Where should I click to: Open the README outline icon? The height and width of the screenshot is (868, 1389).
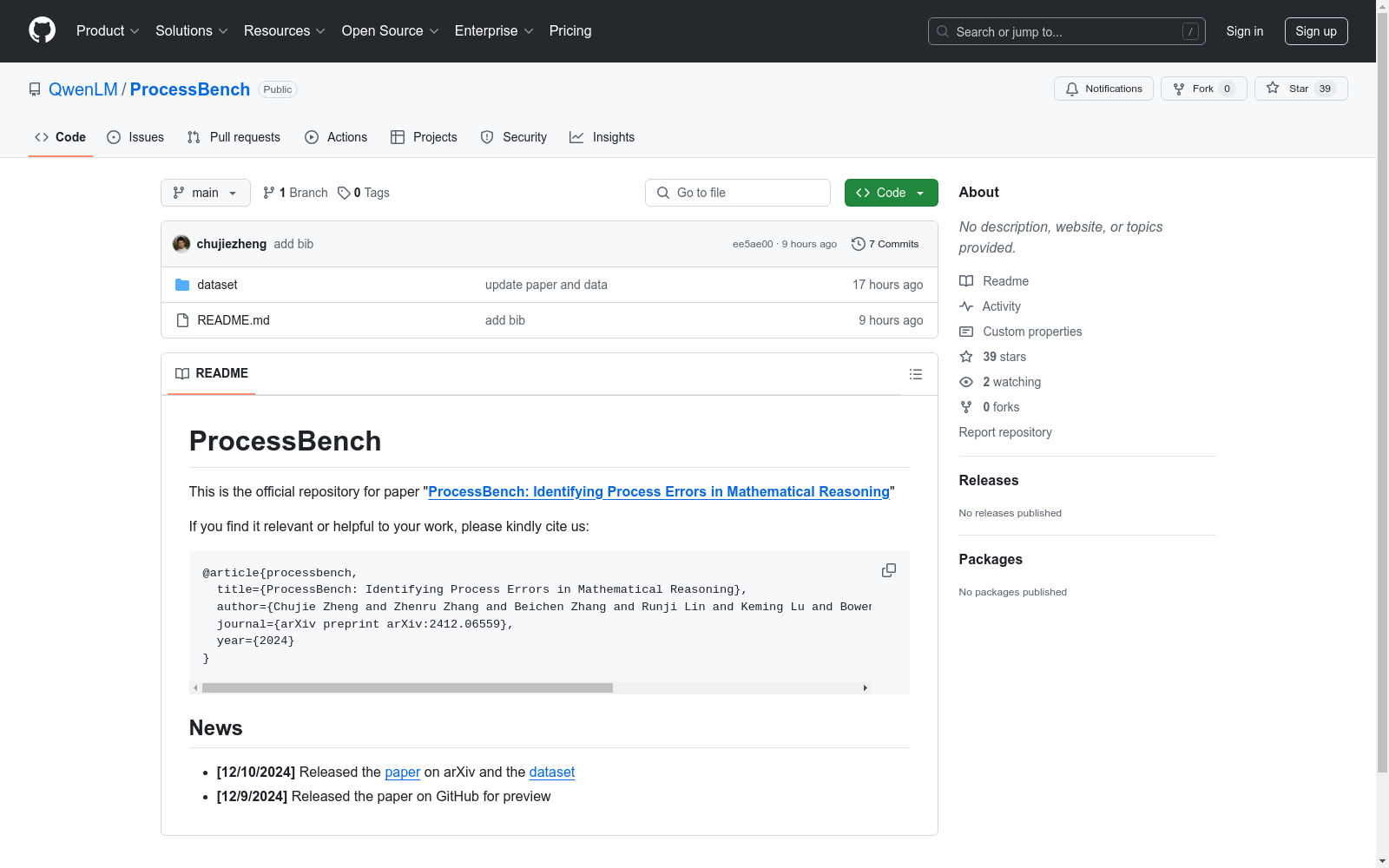[x=916, y=374]
